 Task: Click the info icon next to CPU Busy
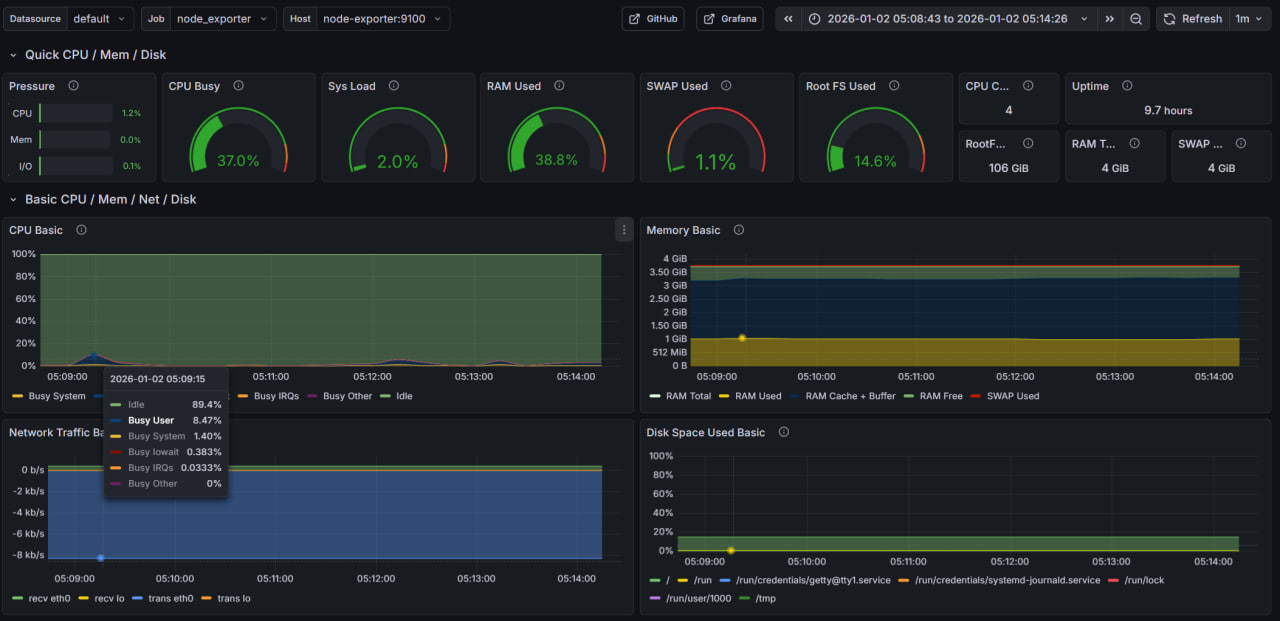238,86
